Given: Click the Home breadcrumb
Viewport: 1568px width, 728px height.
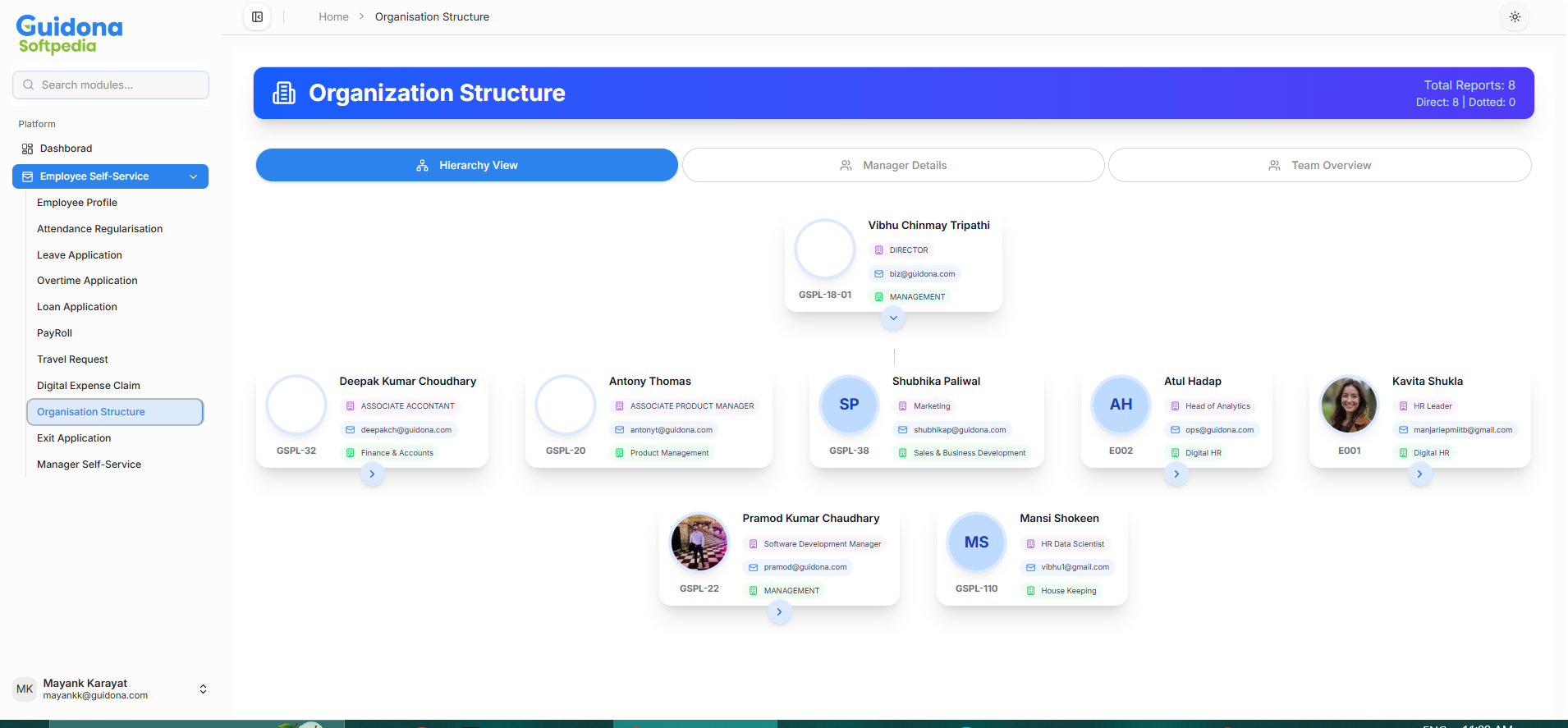Looking at the screenshot, I should [x=333, y=16].
